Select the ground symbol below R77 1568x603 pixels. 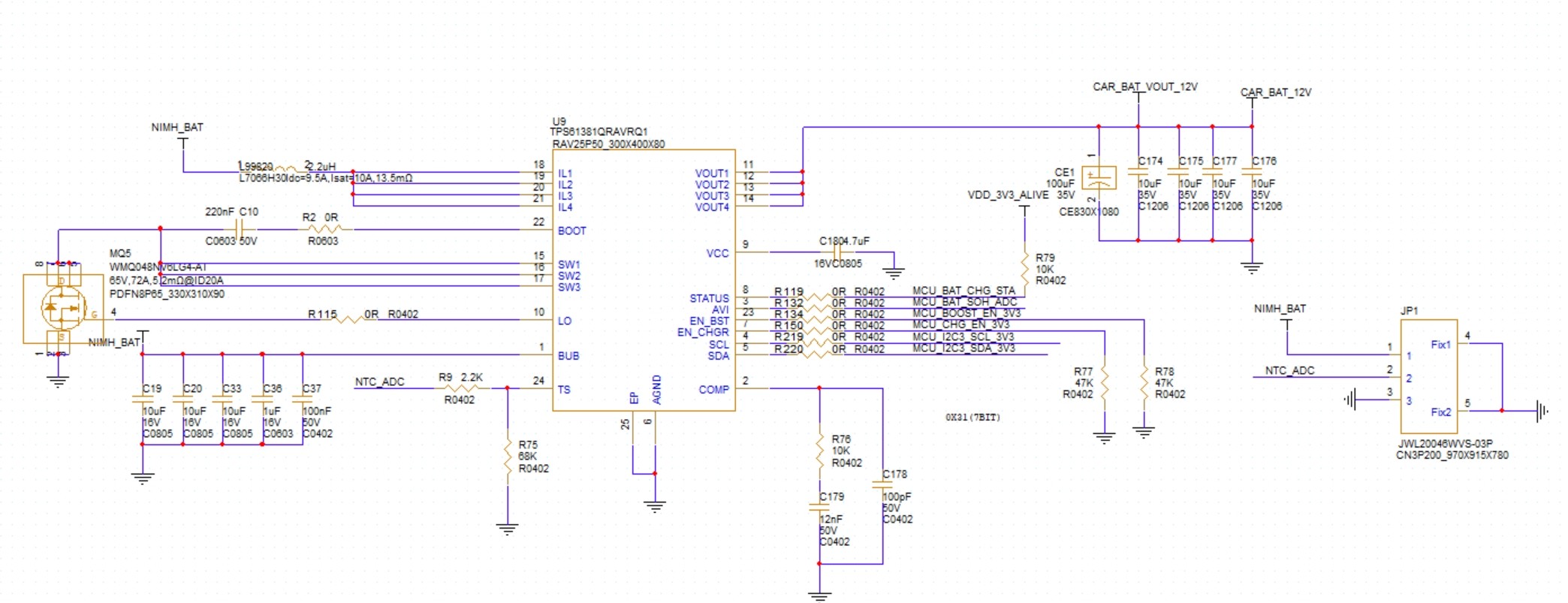click(x=1105, y=438)
